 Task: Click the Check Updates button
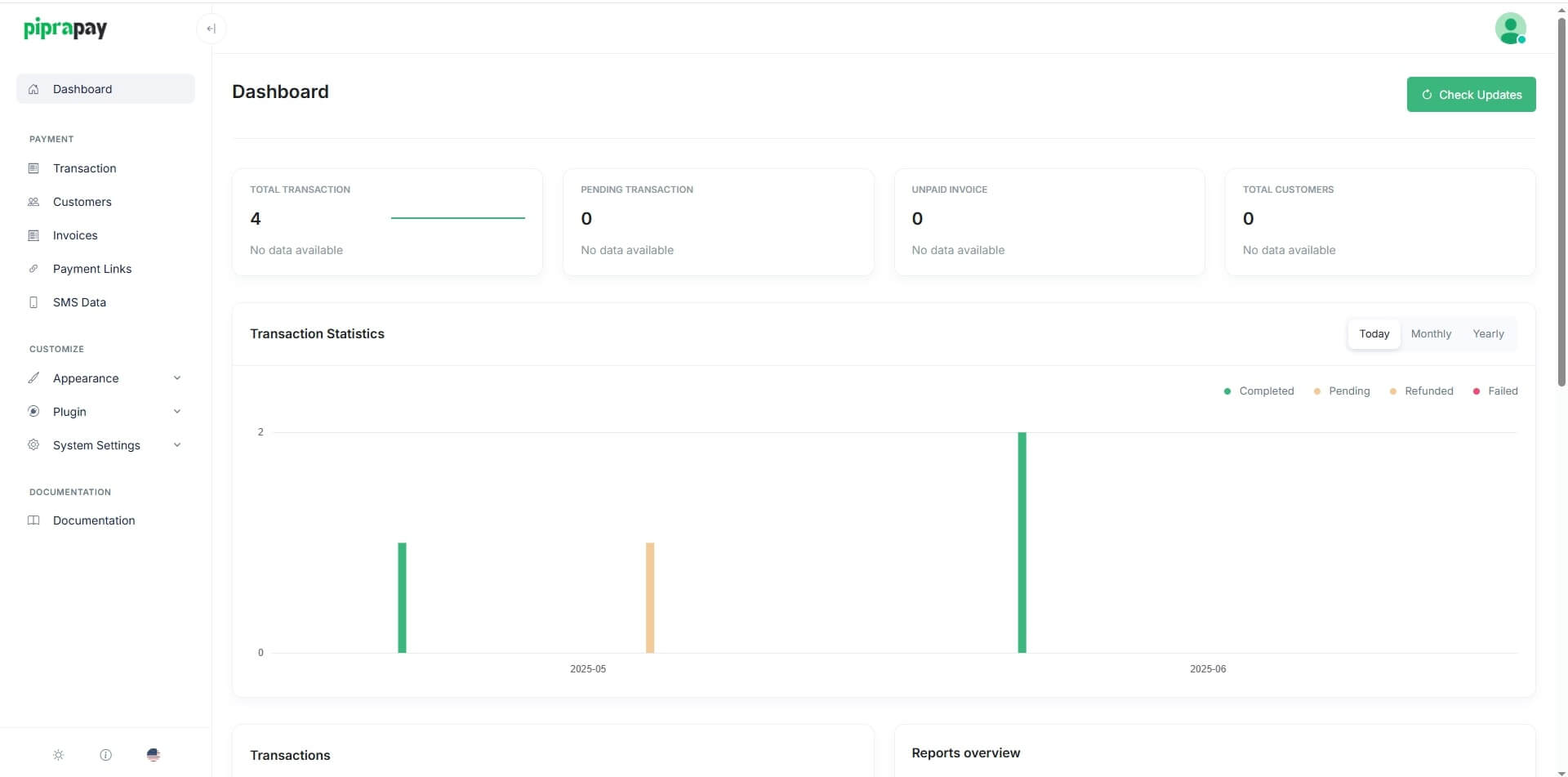(1471, 95)
